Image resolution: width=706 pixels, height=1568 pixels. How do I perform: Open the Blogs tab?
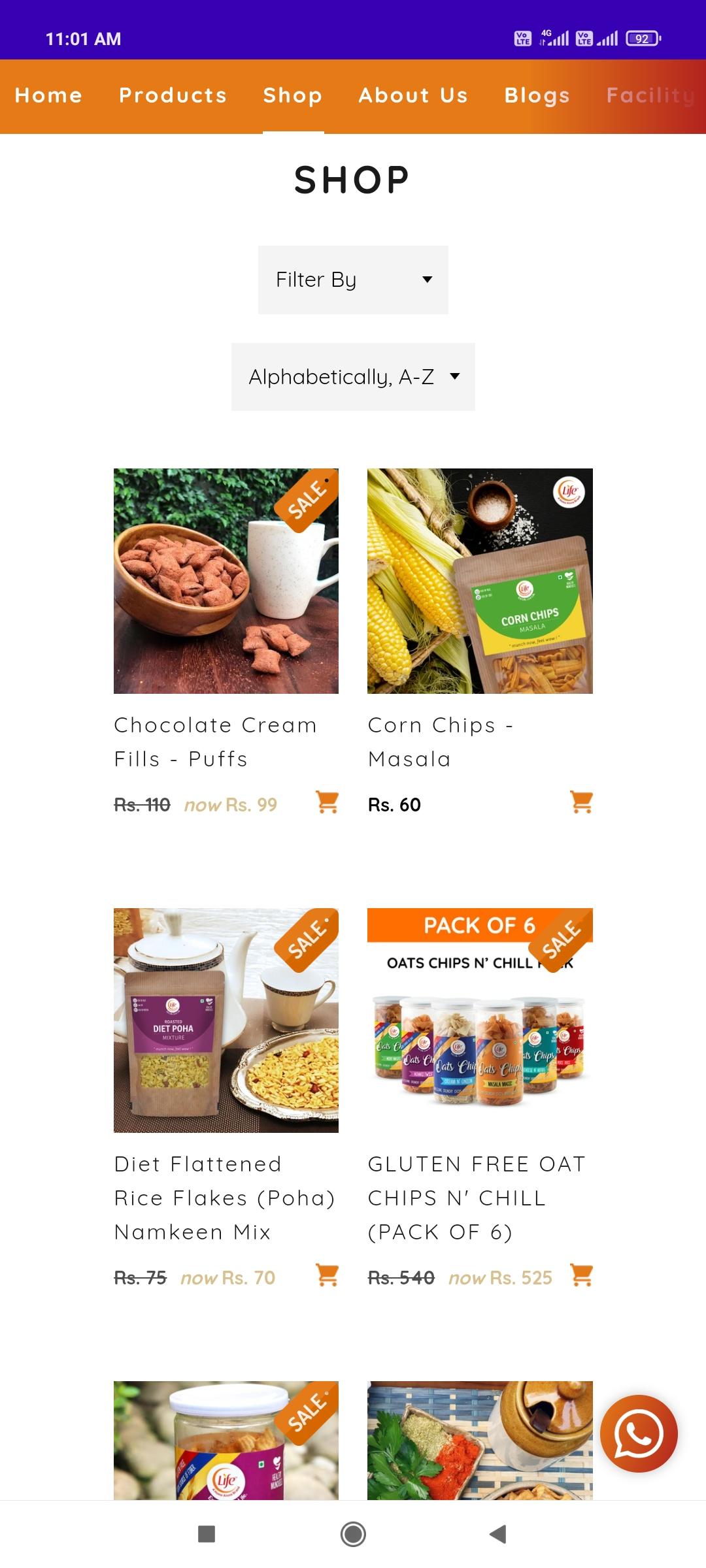point(537,95)
